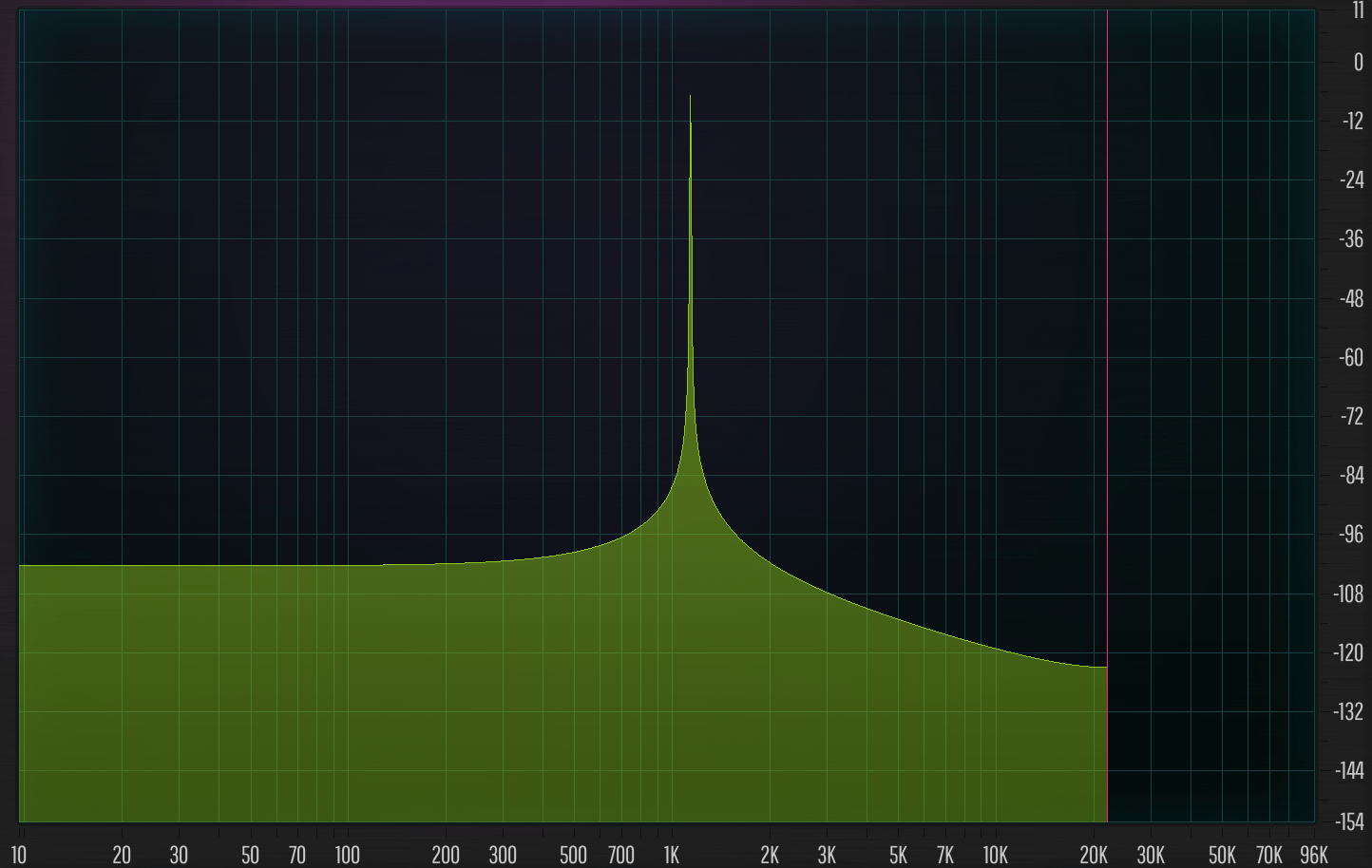This screenshot has height=868, width=1372.
Task: Click the -144 dB level scale label
Action: point(1349,771)
